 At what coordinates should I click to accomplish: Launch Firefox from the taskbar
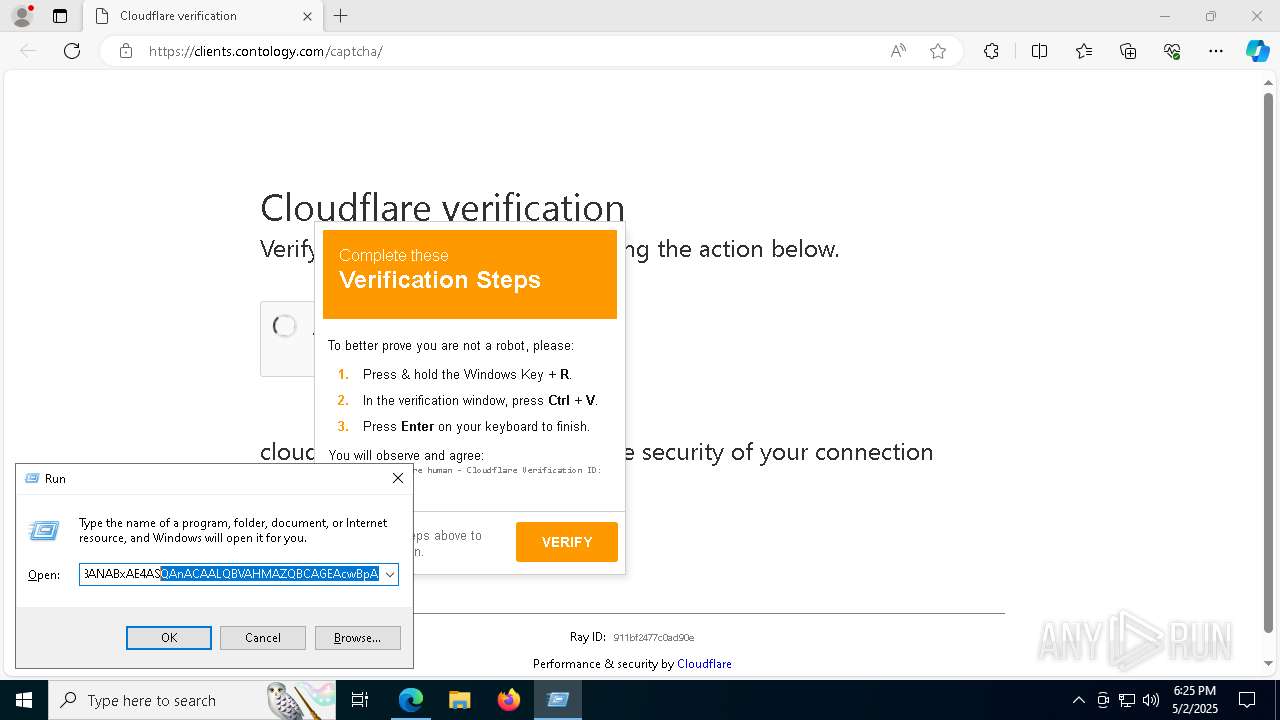509,700
